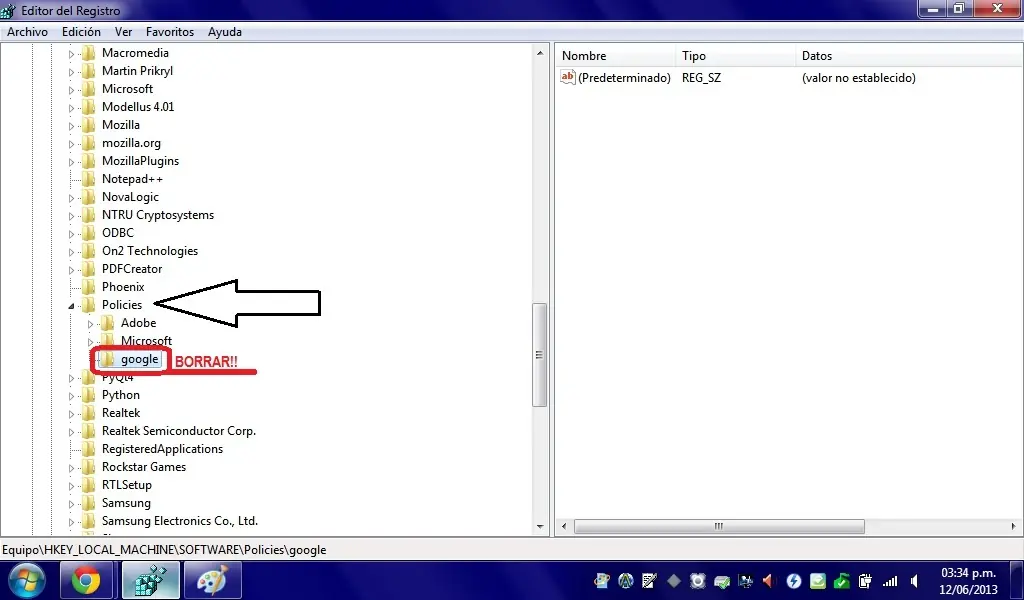Viewport: 1024px width, 600px height.
Task: Open the Ayuda menu
Action: [225, 32]
